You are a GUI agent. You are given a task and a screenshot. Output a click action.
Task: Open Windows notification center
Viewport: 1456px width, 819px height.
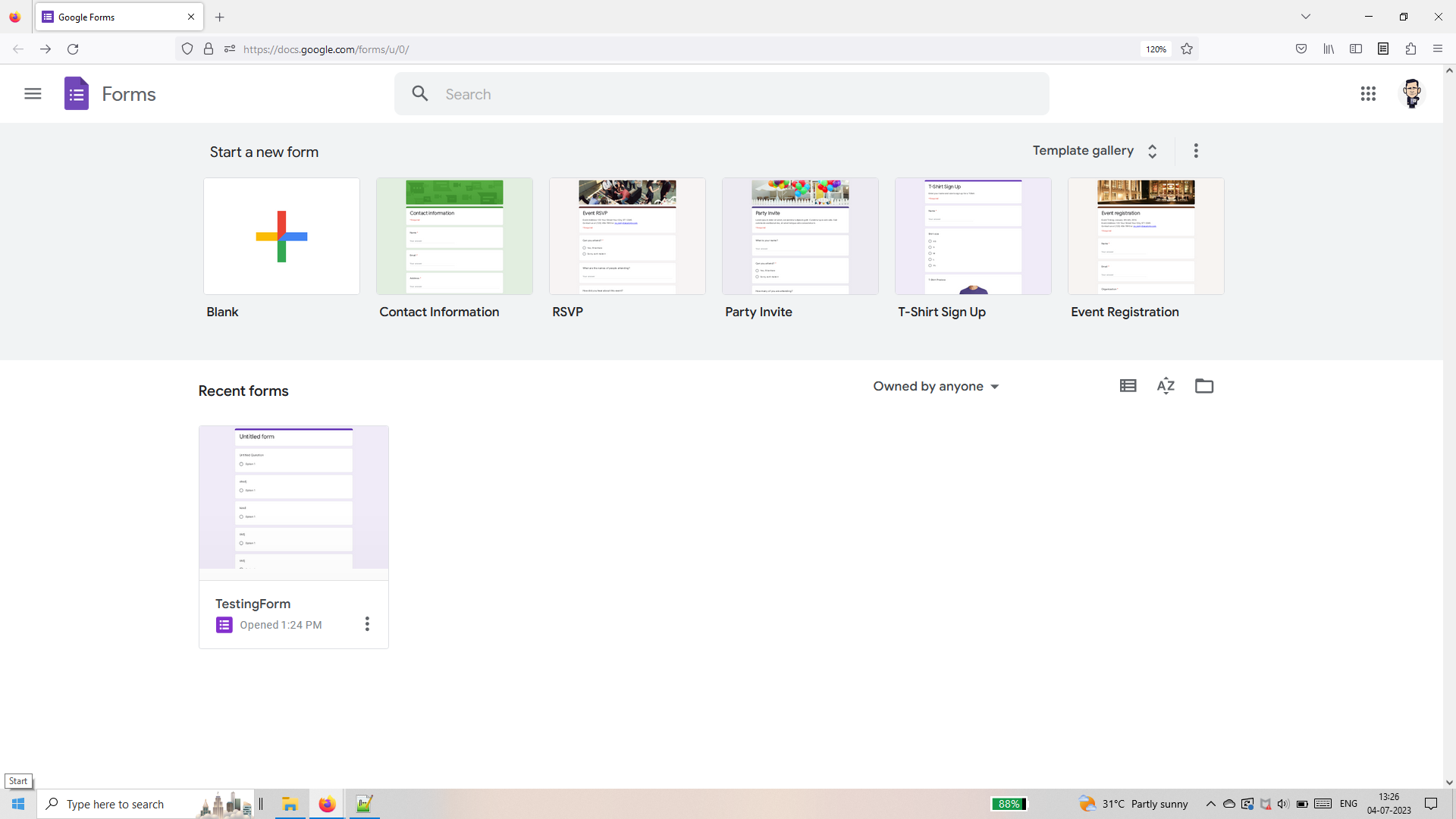(1431, 804)
